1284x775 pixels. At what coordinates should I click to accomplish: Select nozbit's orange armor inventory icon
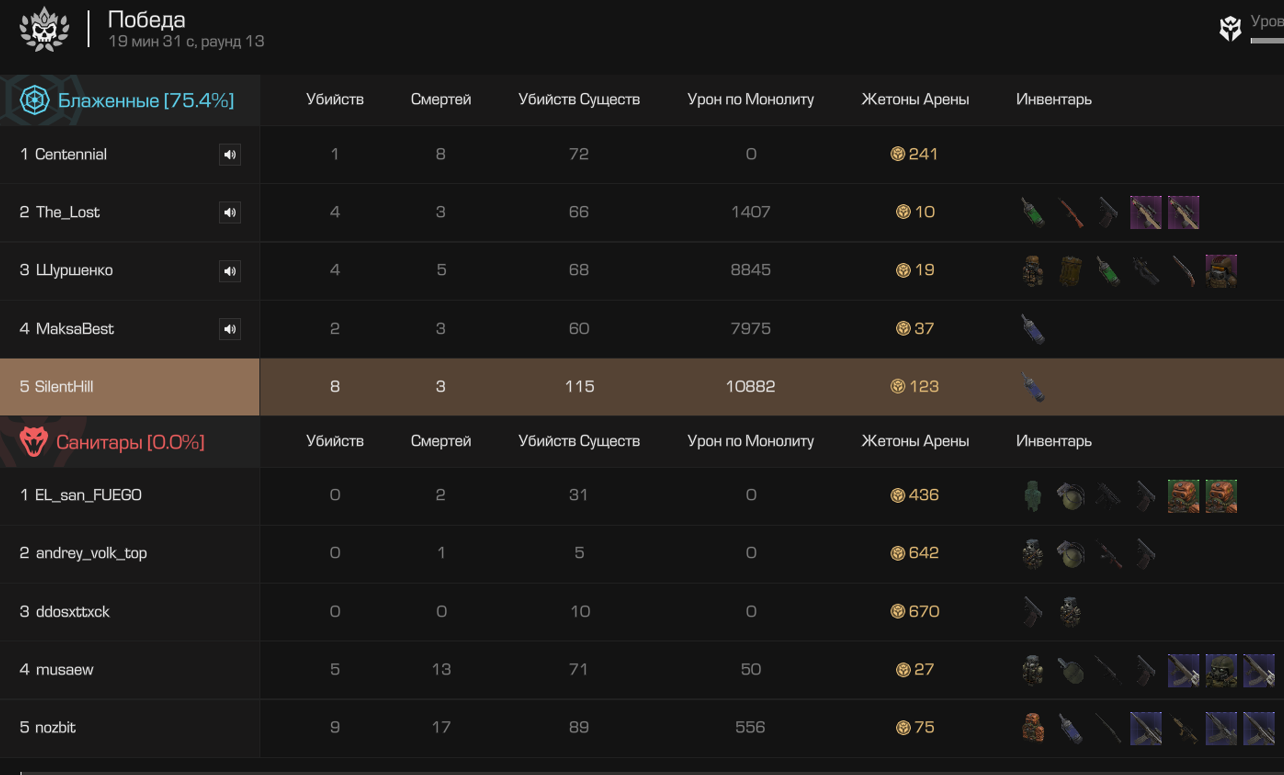tap(1033, 728)
